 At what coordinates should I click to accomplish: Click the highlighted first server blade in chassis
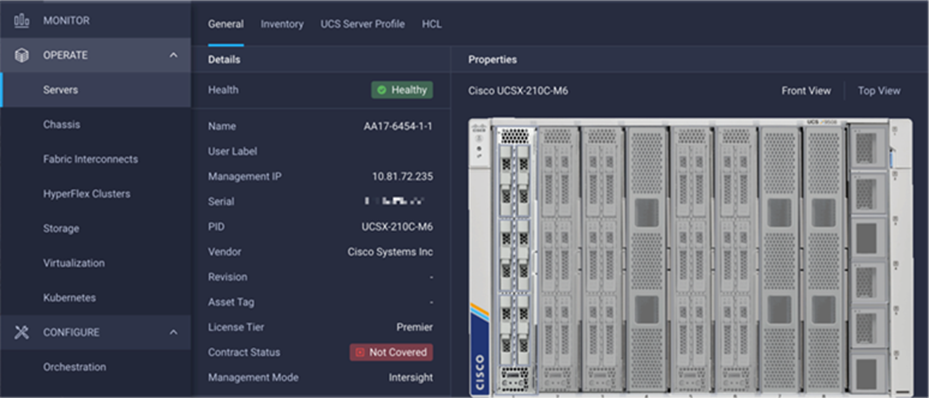pos(514,260)
